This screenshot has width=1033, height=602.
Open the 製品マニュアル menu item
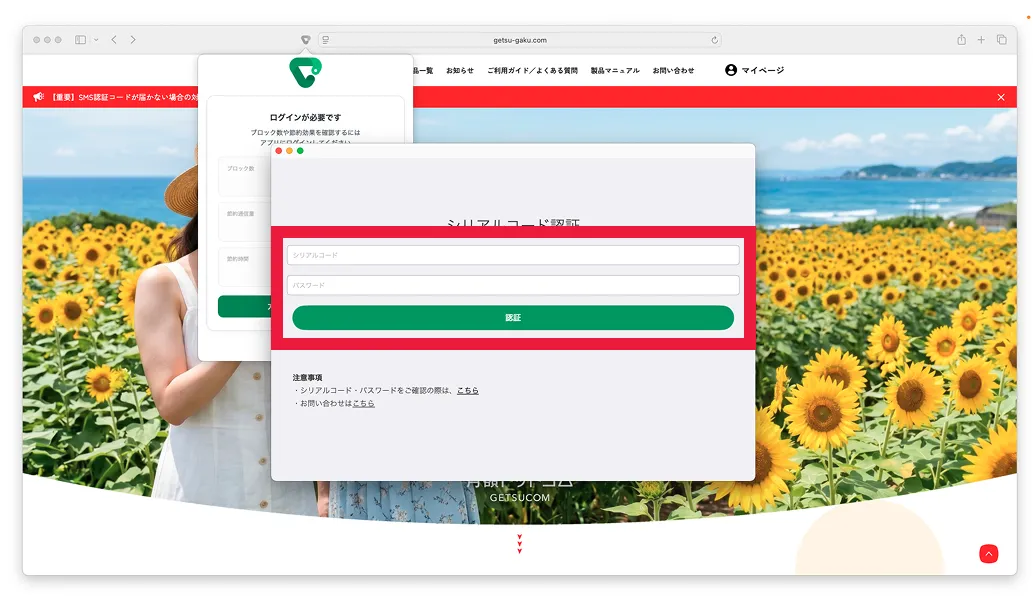click(615, 70)
